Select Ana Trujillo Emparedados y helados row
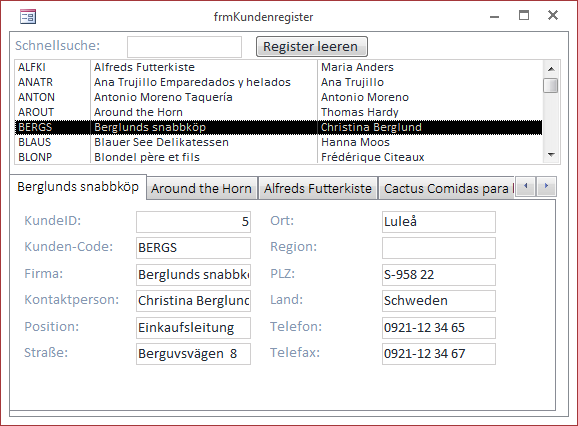The width and height of the screenshot is (578, 426). coord(279,82)
